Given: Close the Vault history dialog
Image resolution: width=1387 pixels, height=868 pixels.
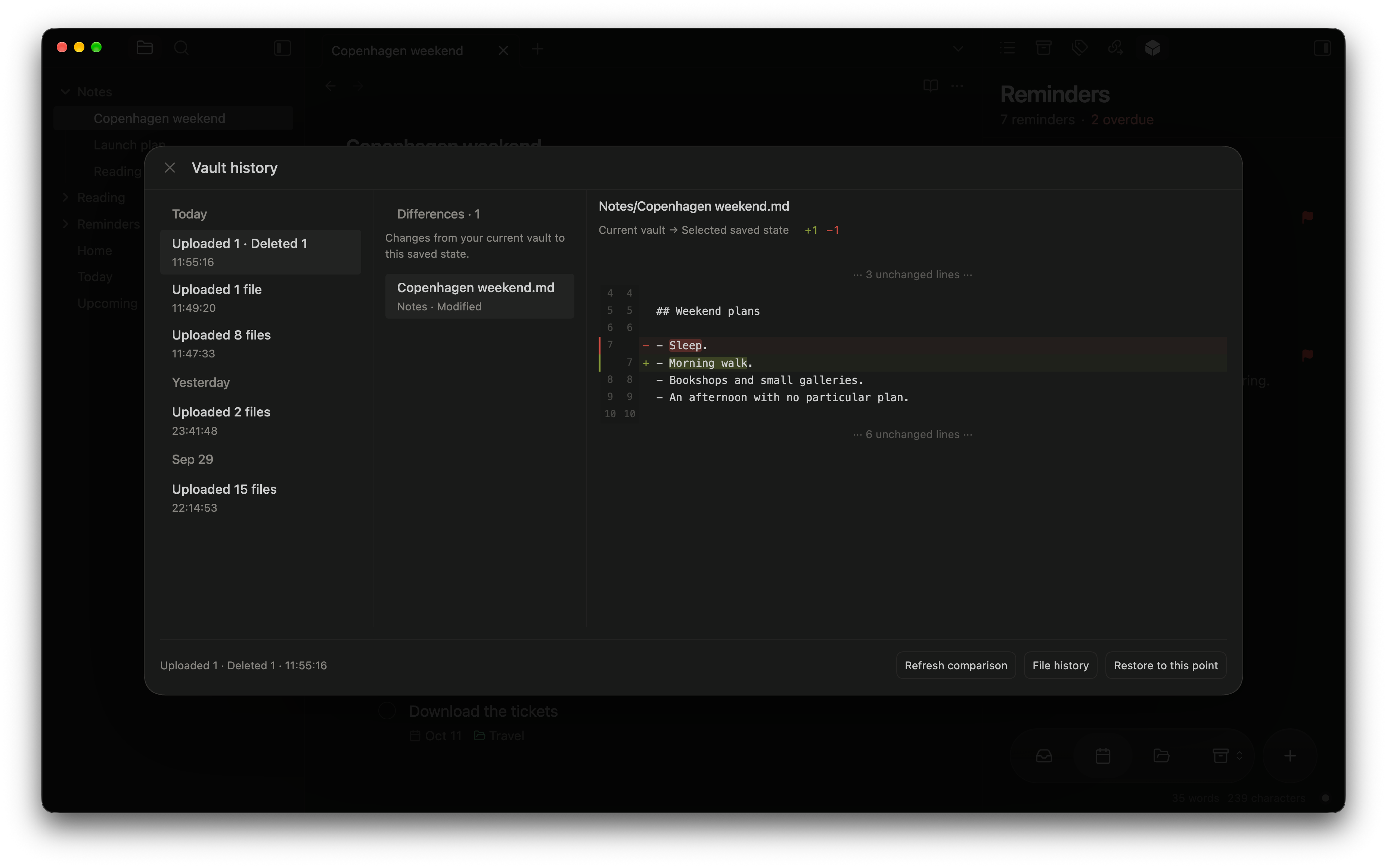Looking at the screenshot, I should point(169,168).
